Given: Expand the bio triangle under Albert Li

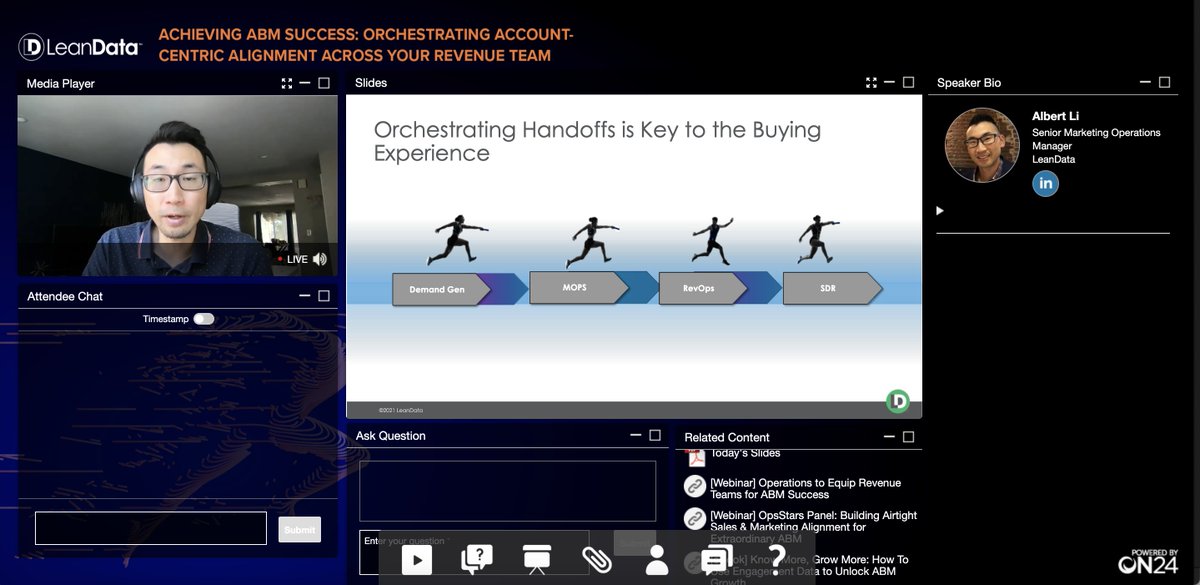Looking at the screenshot, I should [939, 211].
